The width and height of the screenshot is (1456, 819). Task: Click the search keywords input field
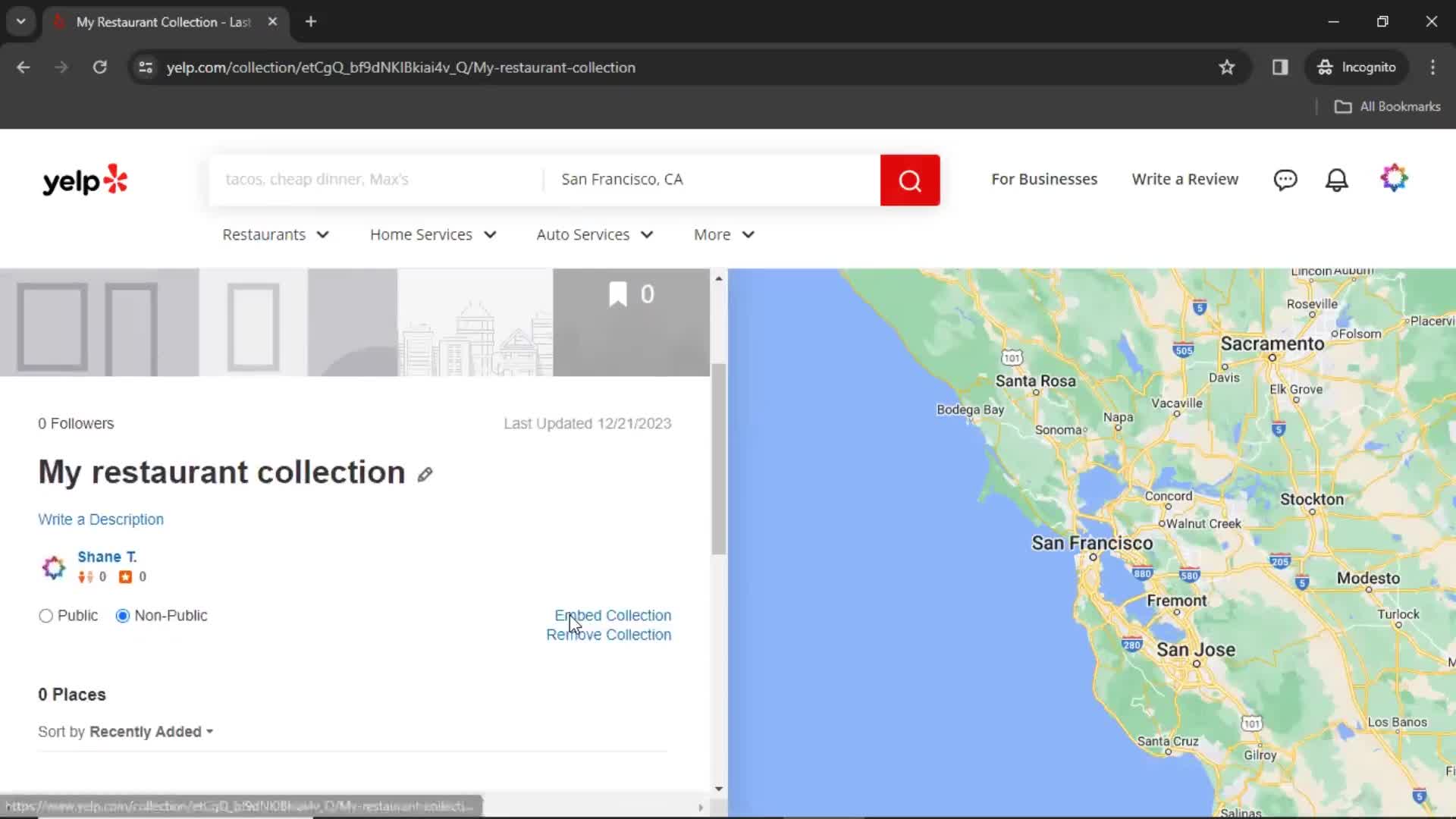pos(376,180)
